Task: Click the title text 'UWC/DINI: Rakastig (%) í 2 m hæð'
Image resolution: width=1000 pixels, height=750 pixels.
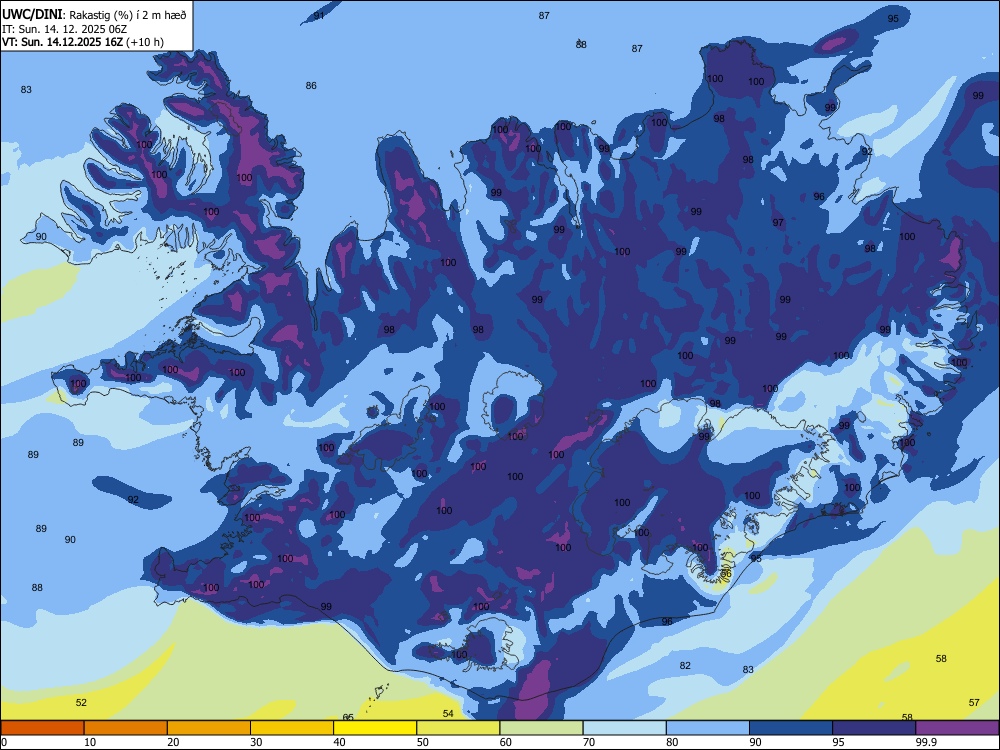Action: coord(94,15)
